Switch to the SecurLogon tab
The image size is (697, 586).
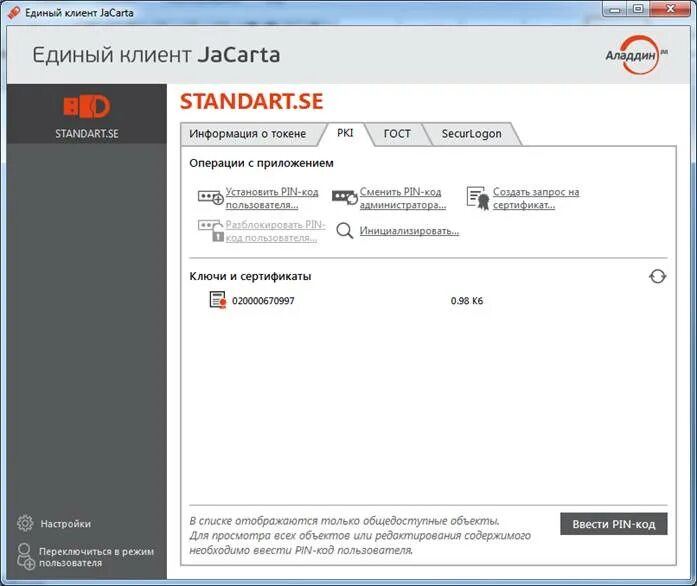pos(471,133)
